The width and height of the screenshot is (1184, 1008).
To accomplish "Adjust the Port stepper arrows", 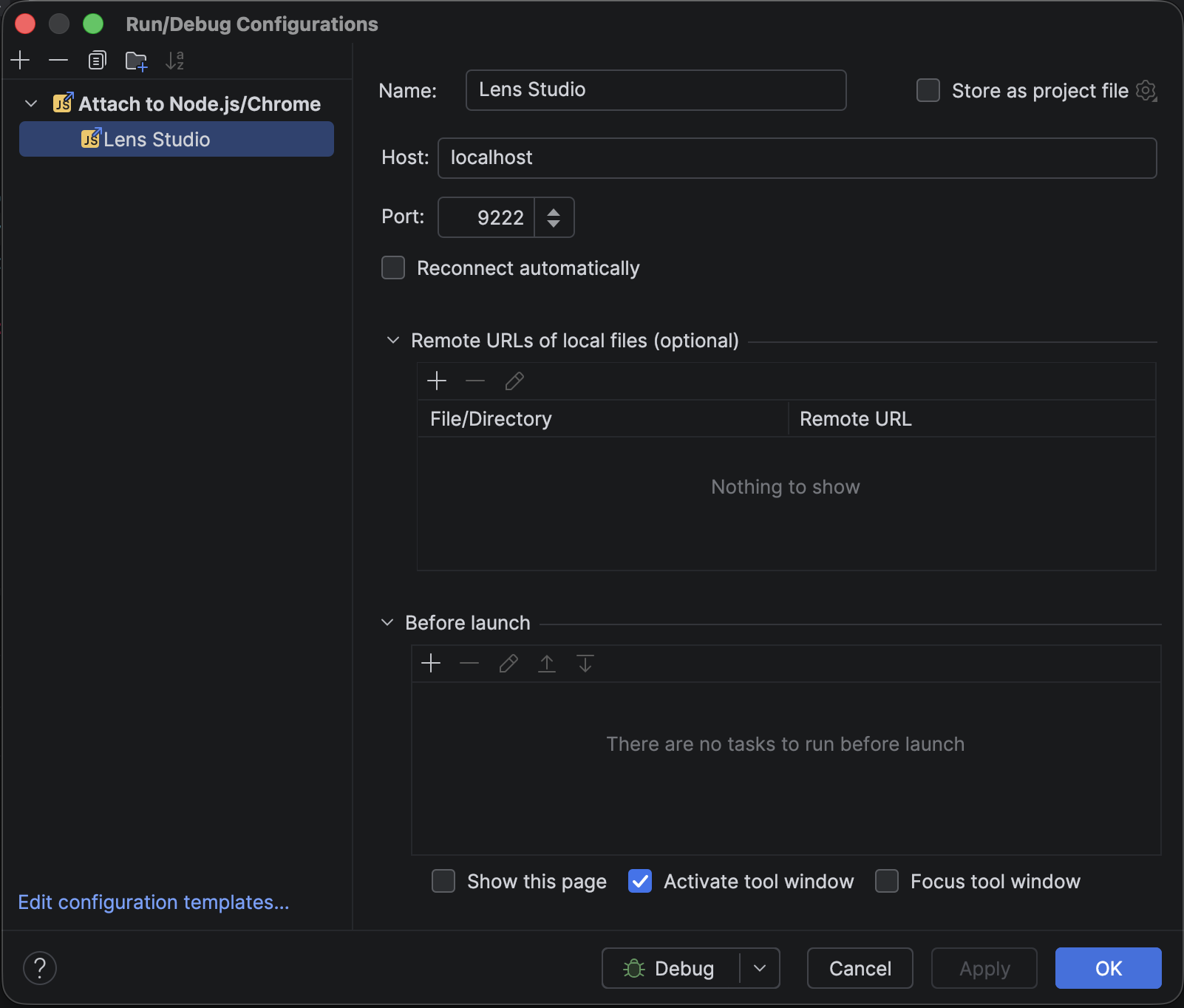I will tap(554, 217).
